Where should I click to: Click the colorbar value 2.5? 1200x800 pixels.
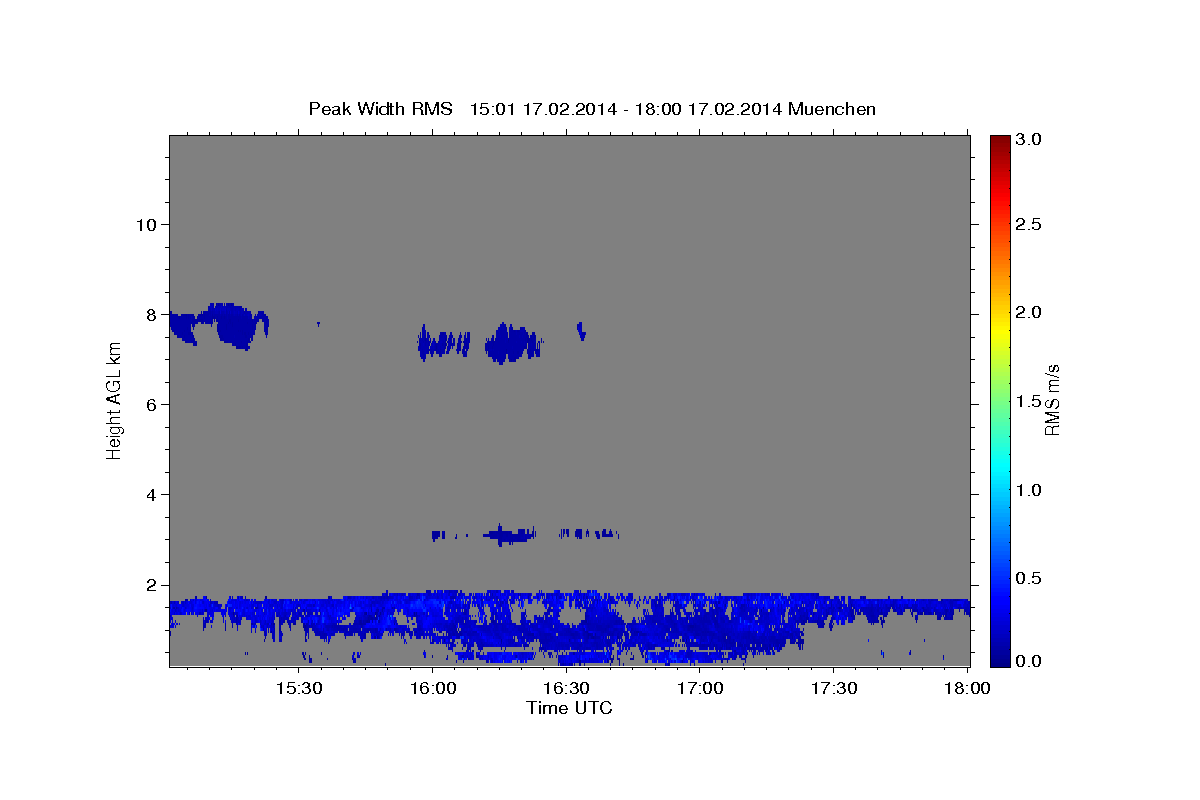1030,224
